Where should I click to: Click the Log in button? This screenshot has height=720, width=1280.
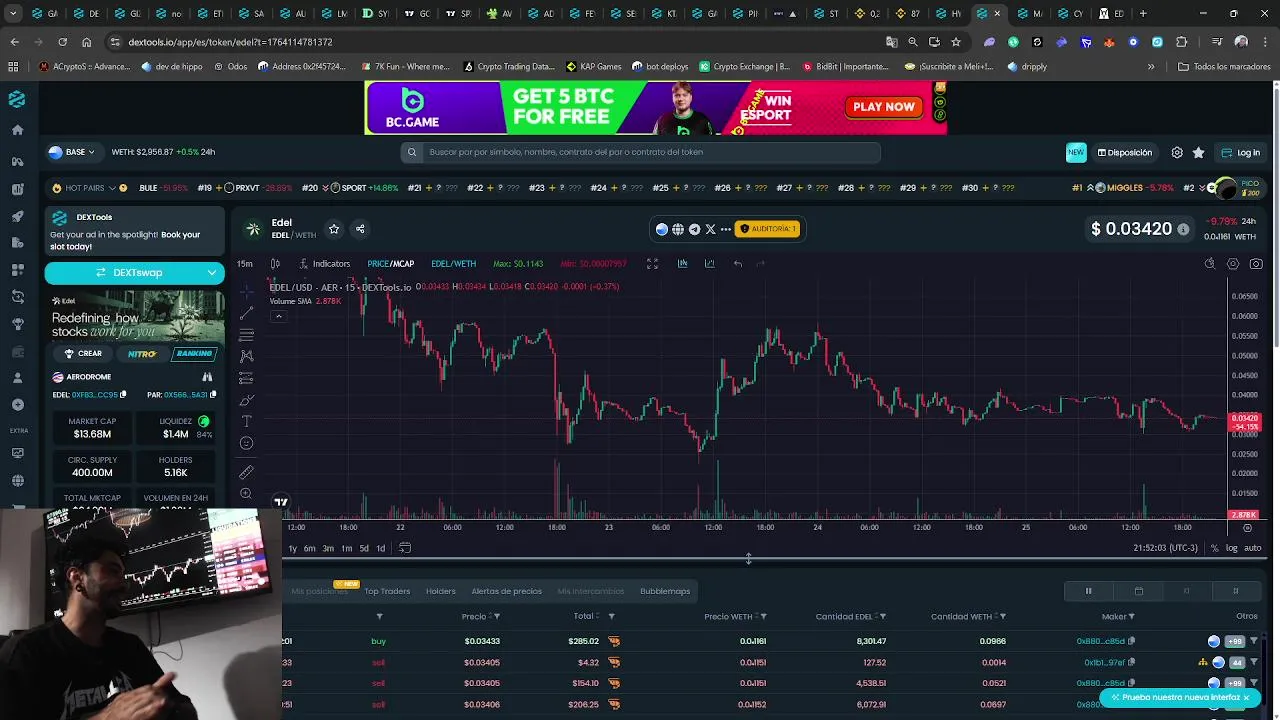[x=1241, y=153]
